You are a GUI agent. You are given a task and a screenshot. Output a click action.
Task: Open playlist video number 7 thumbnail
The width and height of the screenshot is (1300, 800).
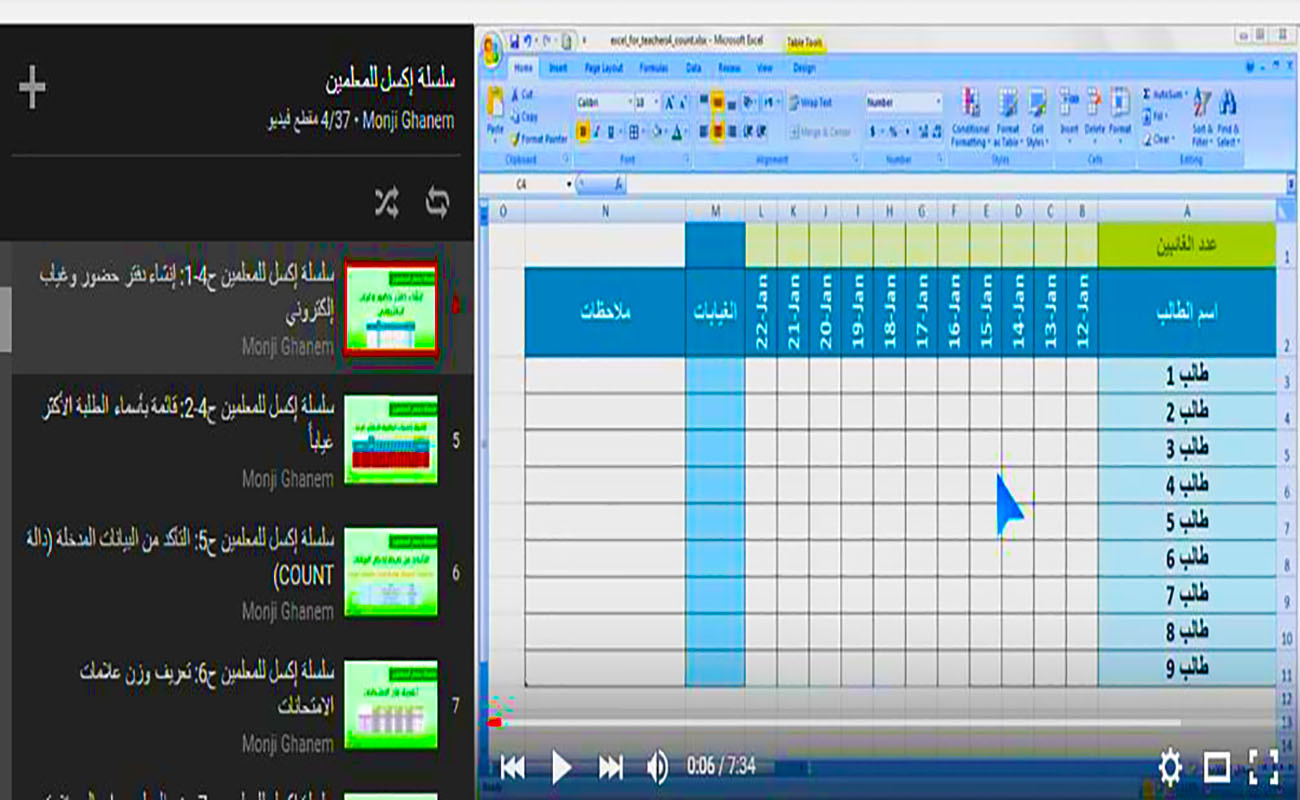tap(390, 704)
